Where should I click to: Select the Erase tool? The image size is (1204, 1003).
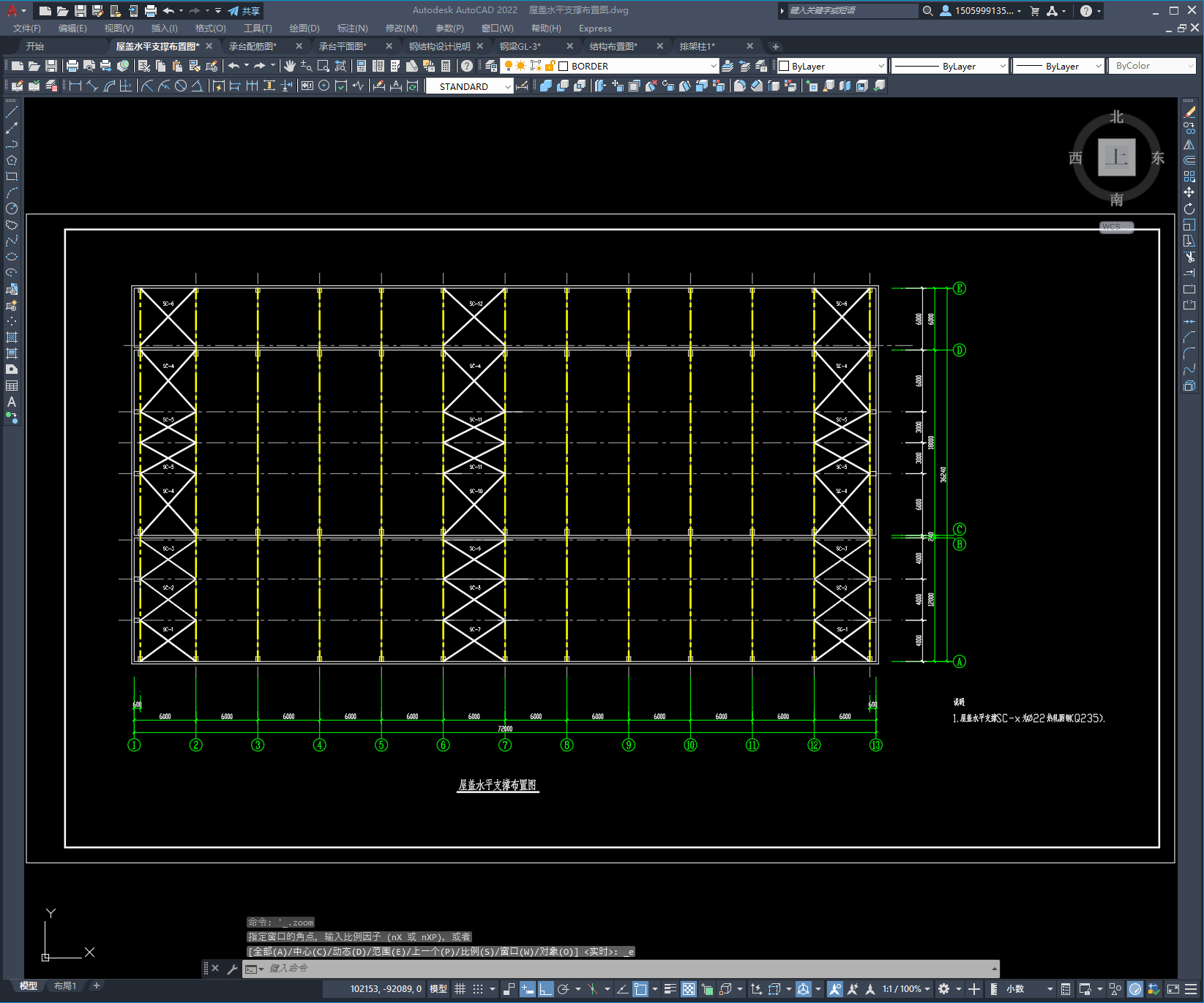point(1189,112)
